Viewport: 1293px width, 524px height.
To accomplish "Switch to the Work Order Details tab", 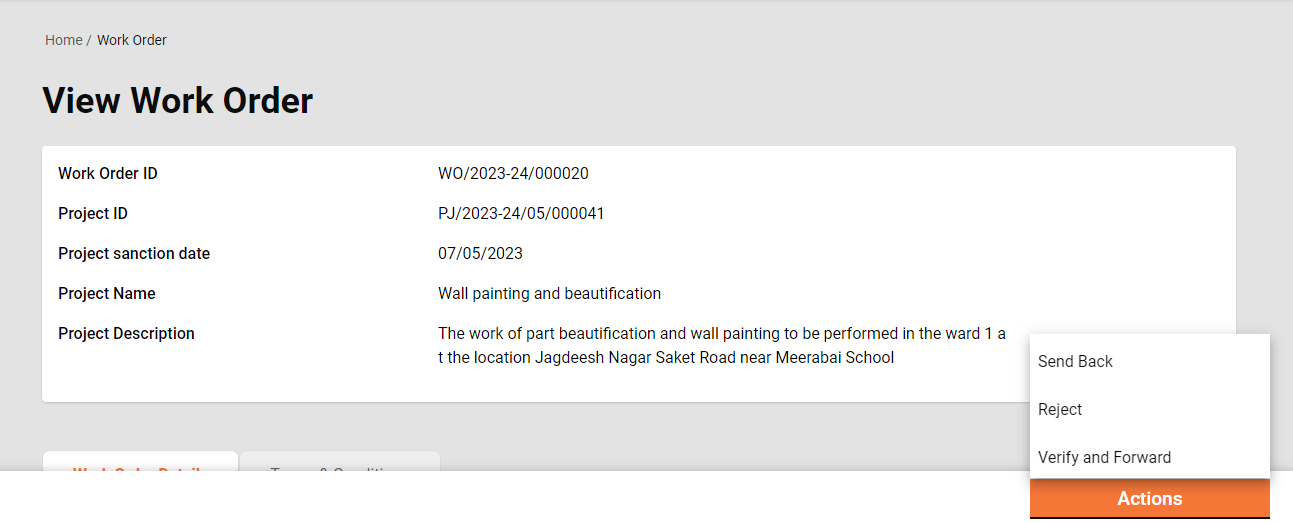I will [x=140, y=462].
